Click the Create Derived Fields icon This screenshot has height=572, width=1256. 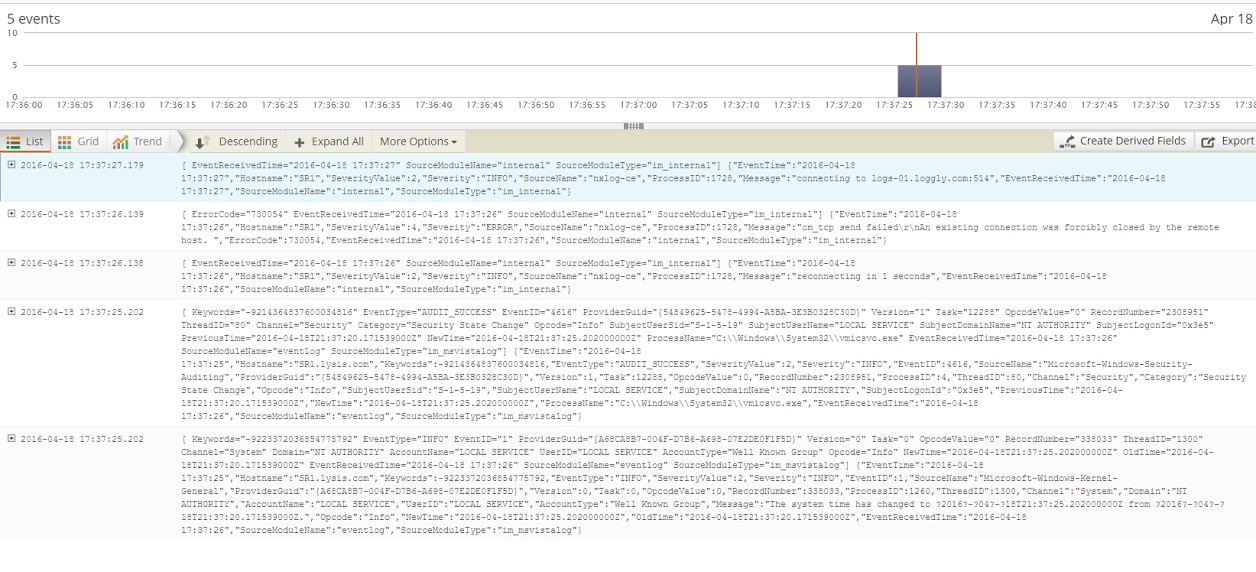pyautogui.click(x=1068, y=142)
